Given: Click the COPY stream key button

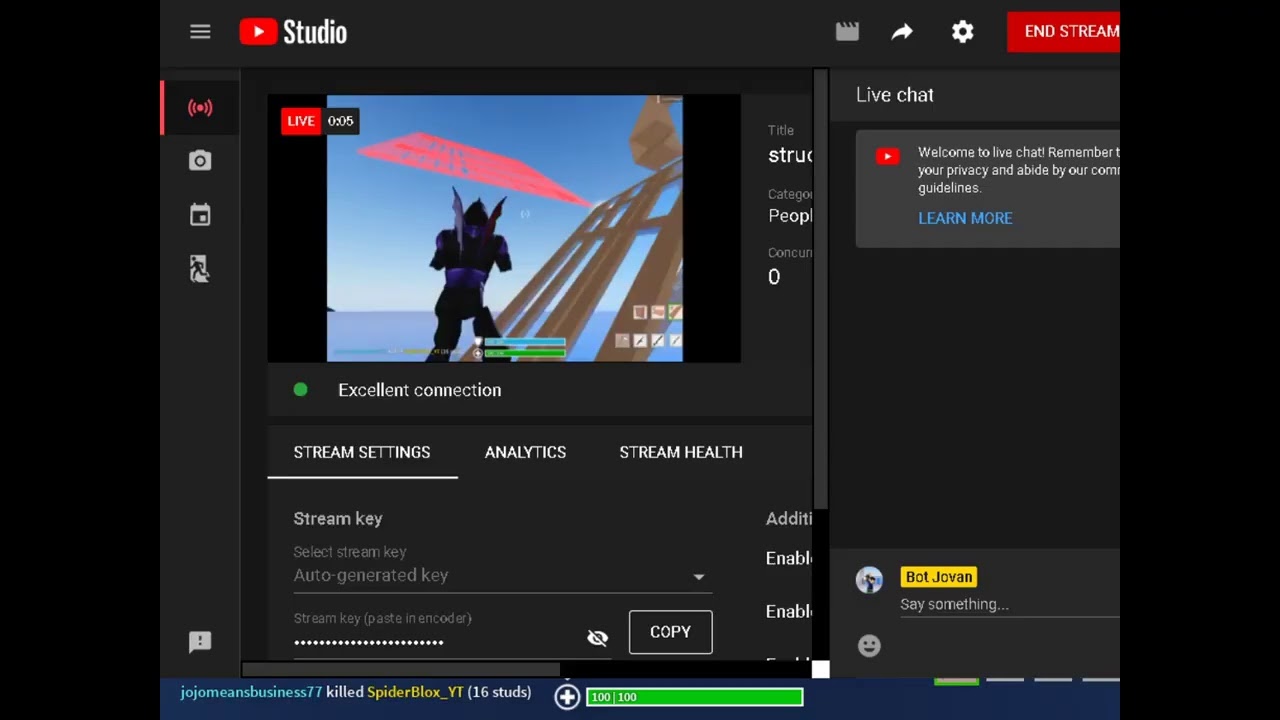Looking at the screenshot, I should [670, 632].
